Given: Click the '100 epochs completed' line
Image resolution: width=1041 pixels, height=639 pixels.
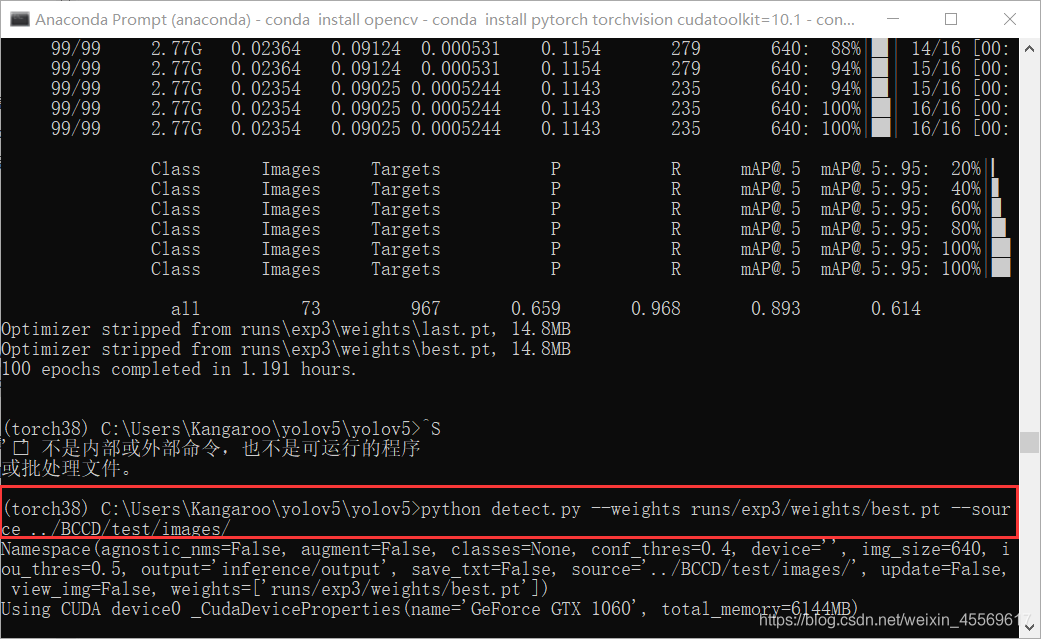Looking at the screenshot, I should (178, 369).
